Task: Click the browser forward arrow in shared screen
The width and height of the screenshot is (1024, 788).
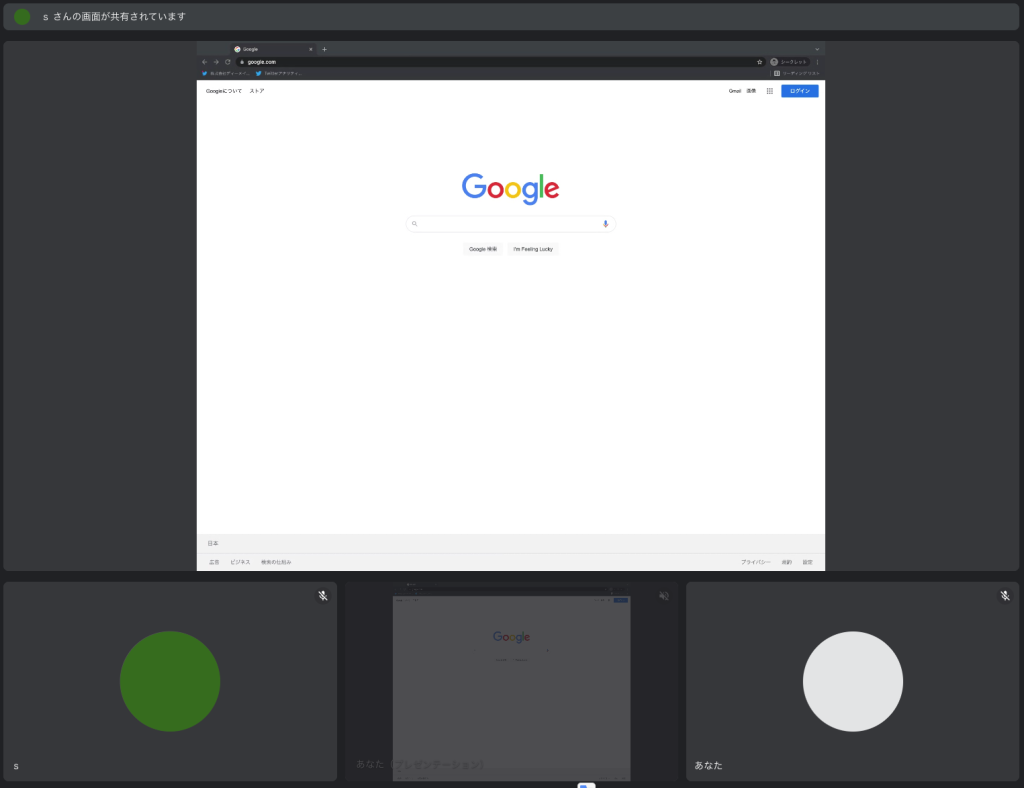Action: (216, 62)
